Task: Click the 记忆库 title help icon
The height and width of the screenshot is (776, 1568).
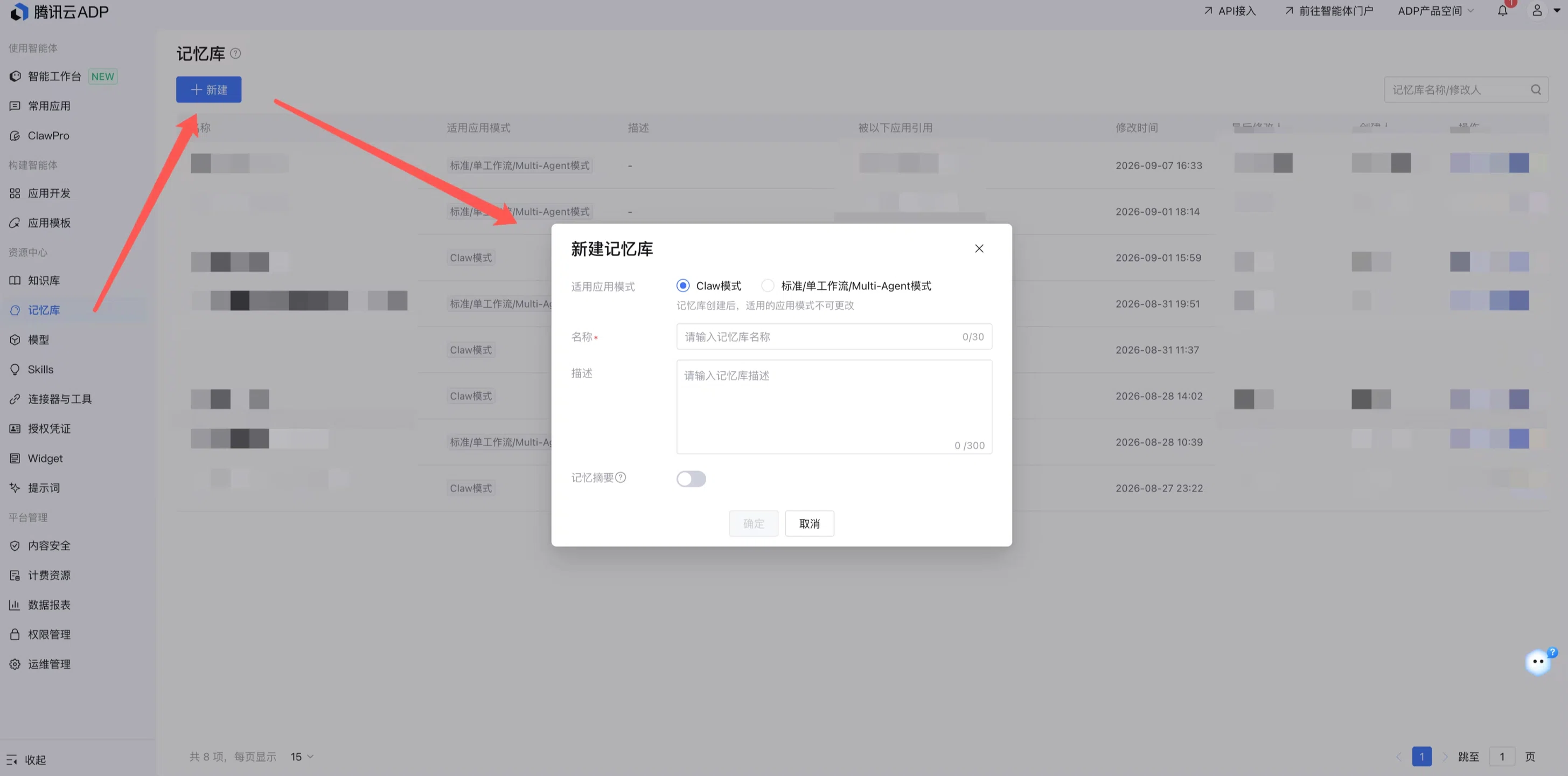Action: pos(235,53)
